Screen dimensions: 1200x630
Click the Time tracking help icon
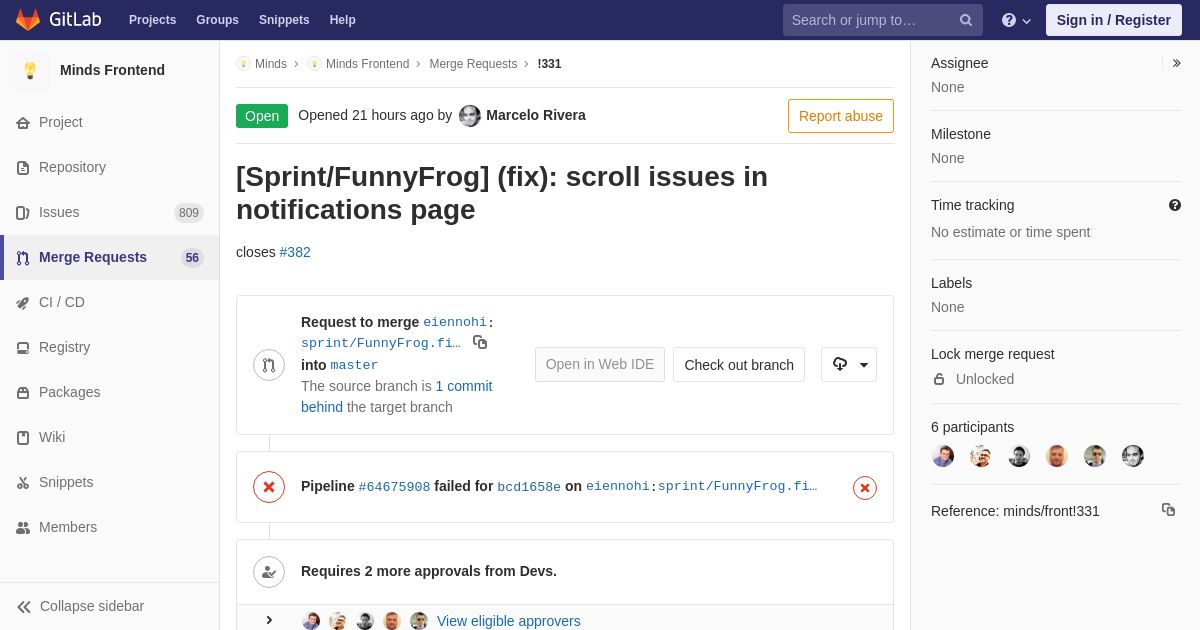(x=1175, y=205)
